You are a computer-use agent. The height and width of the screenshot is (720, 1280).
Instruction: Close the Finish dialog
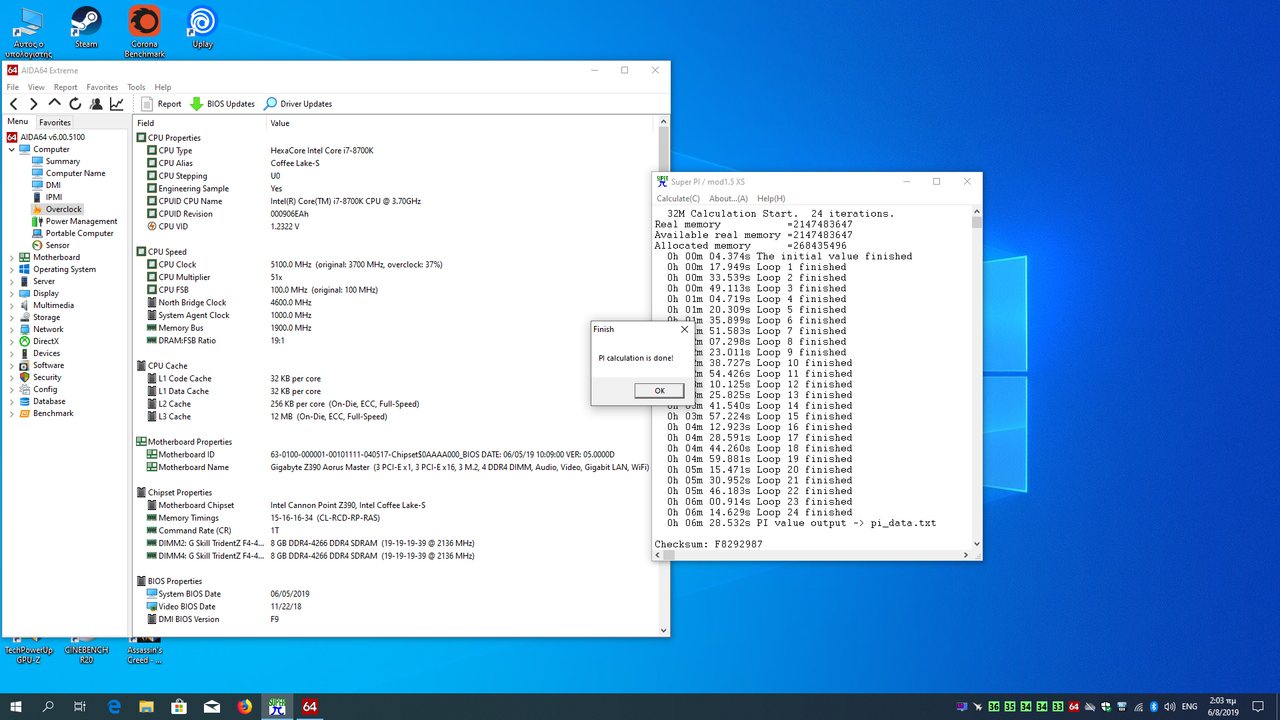pos(684,329)
